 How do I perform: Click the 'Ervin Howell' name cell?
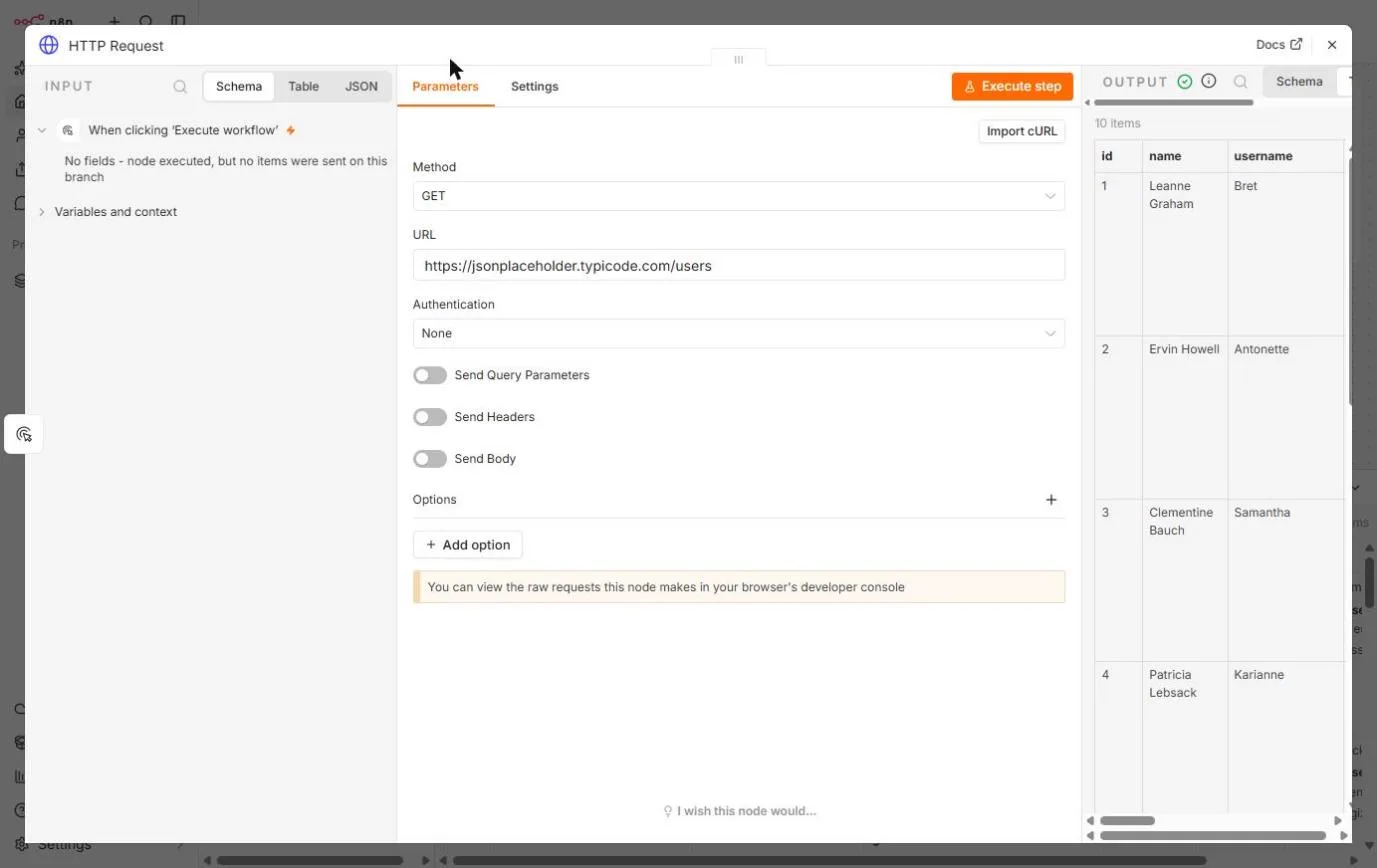(x=1185, y=418)
